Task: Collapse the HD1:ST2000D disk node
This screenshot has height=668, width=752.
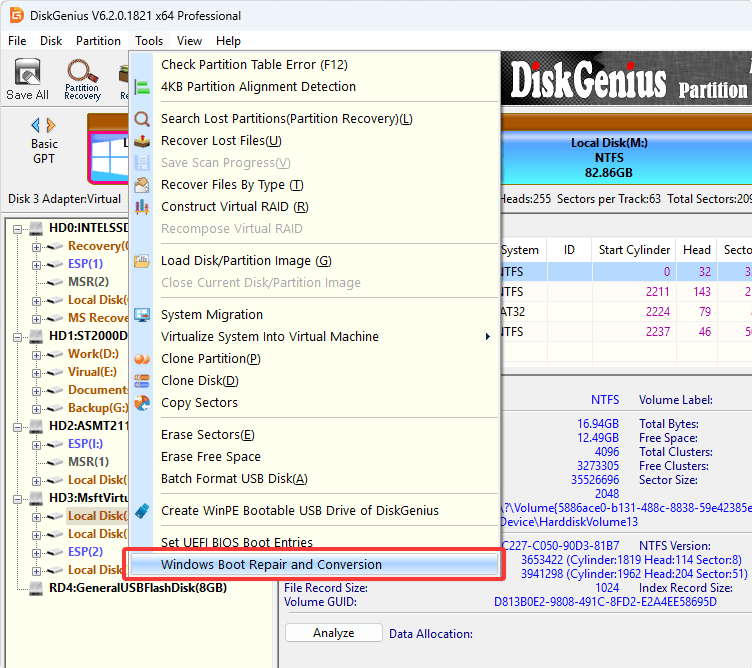Action: tap(18, 337)
